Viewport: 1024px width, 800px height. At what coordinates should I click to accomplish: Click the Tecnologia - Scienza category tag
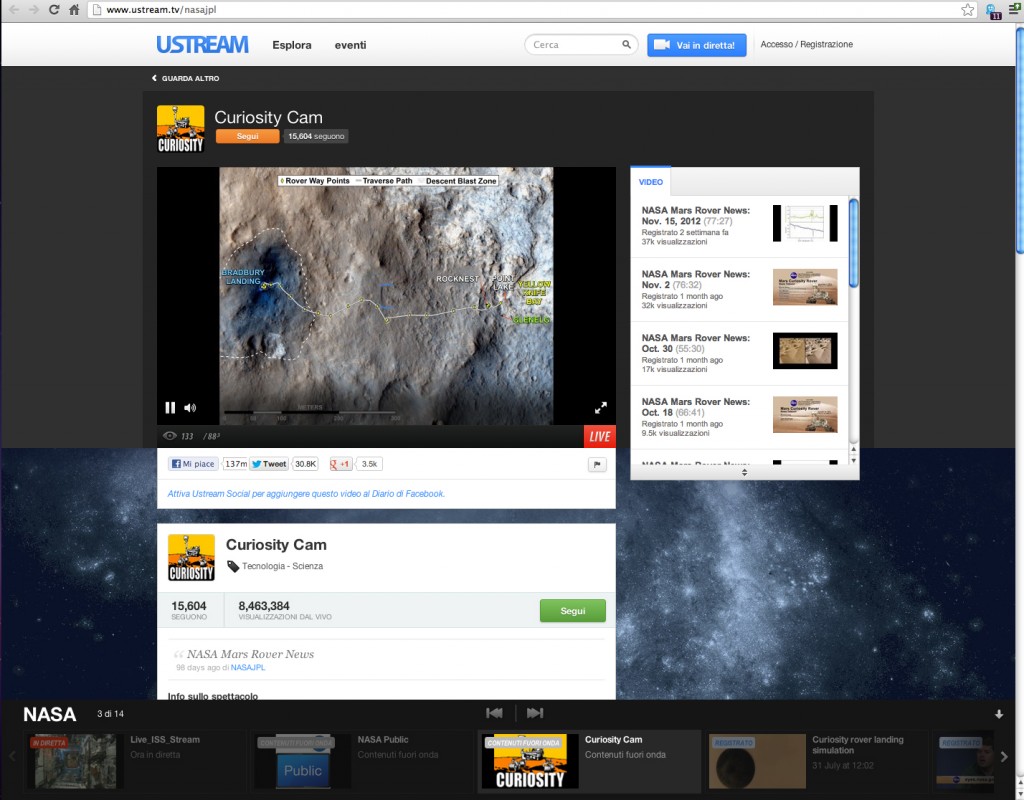282,566
